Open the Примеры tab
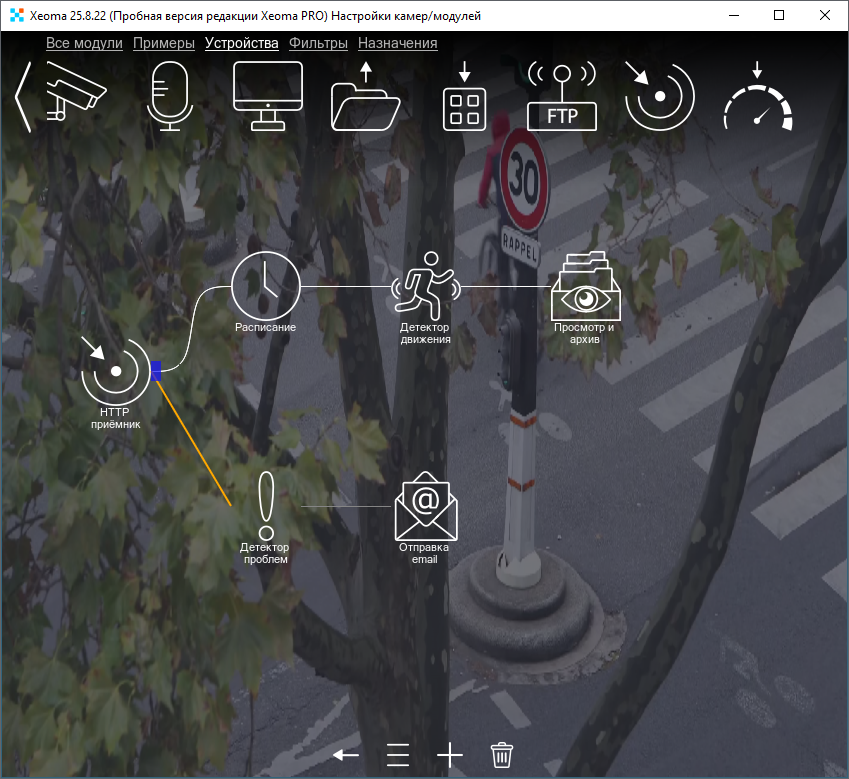Screen dimensions: 849x779 click(163, 43)
